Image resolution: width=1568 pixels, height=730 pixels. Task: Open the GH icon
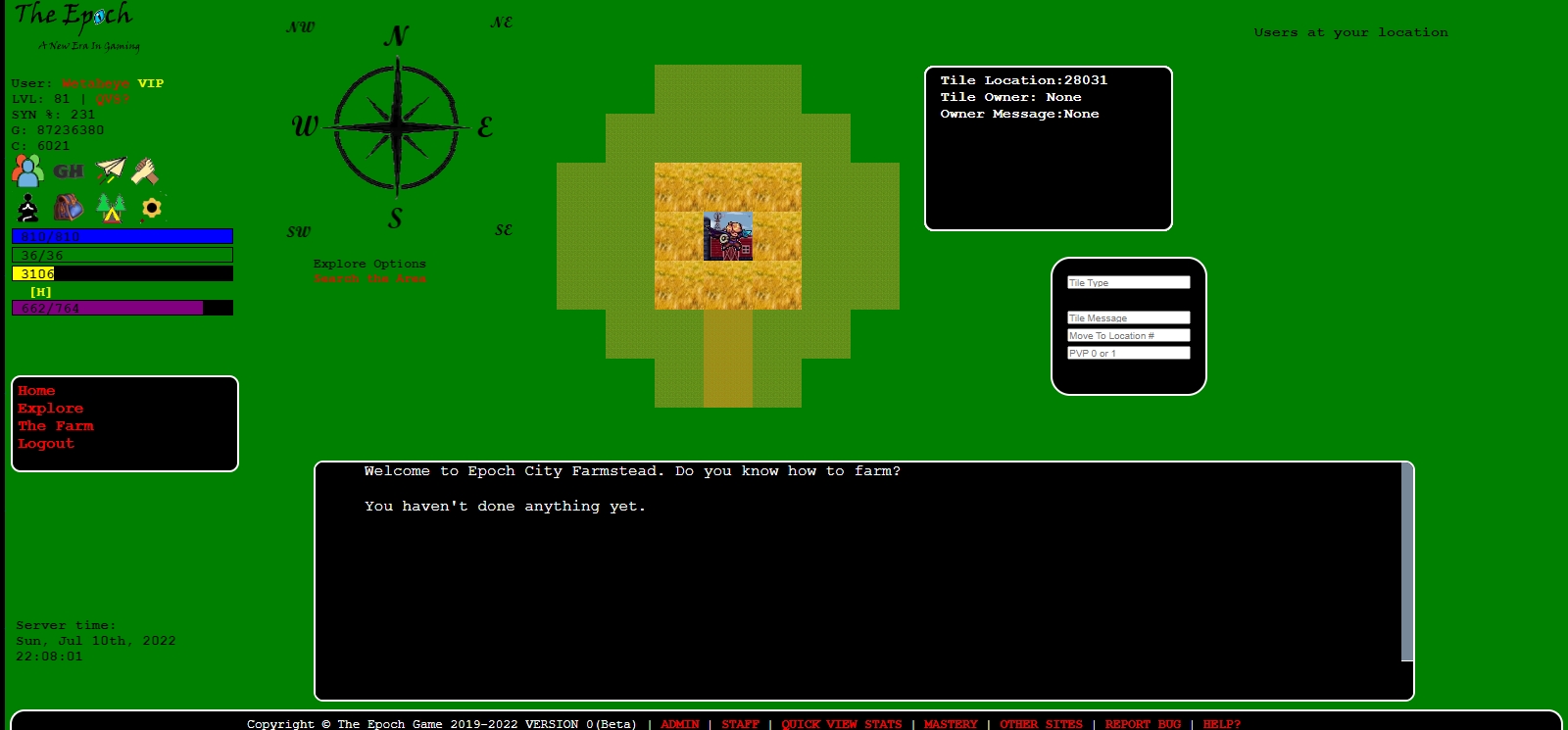pos(68,171)
